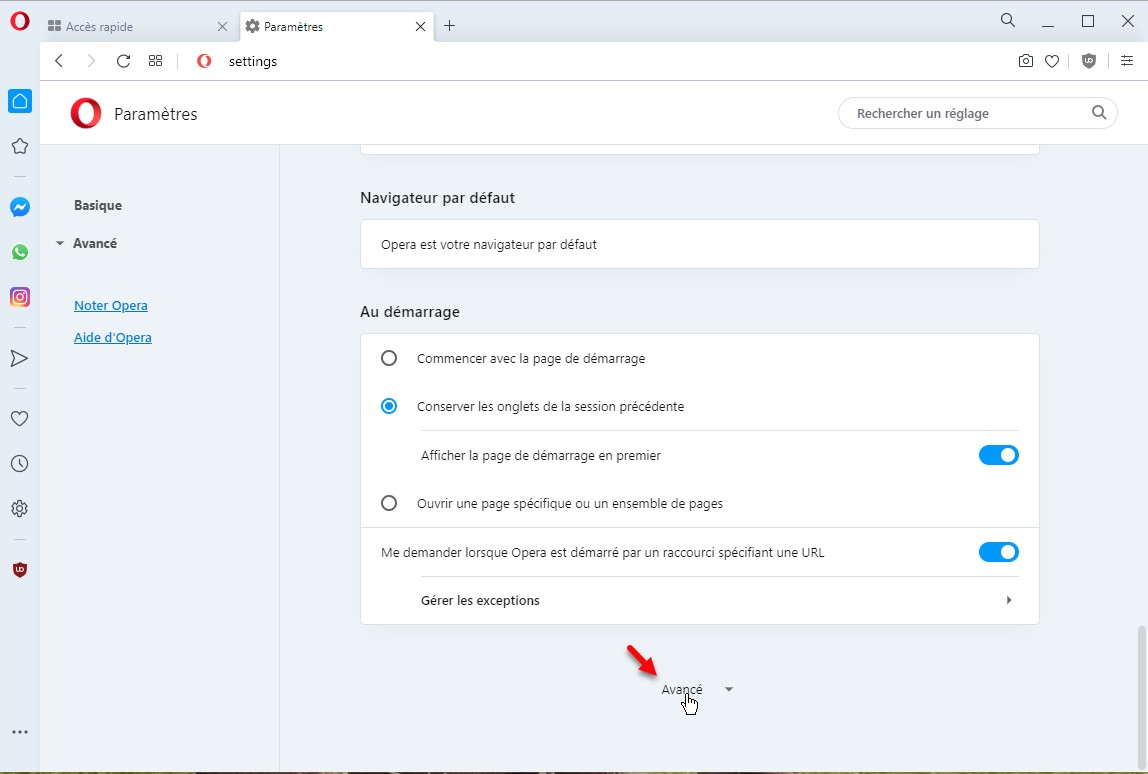Open Instagram sidebar panel

point(20,297)
